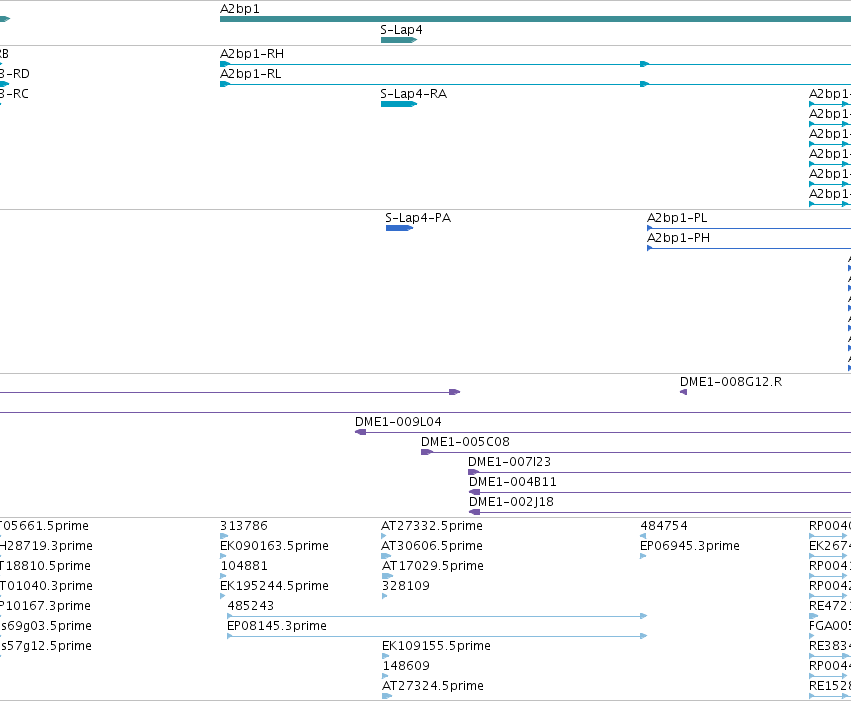Viewport: 851px width, 701px height.
Task: Click the DME1-004B11 clone label
Action: 512,482
